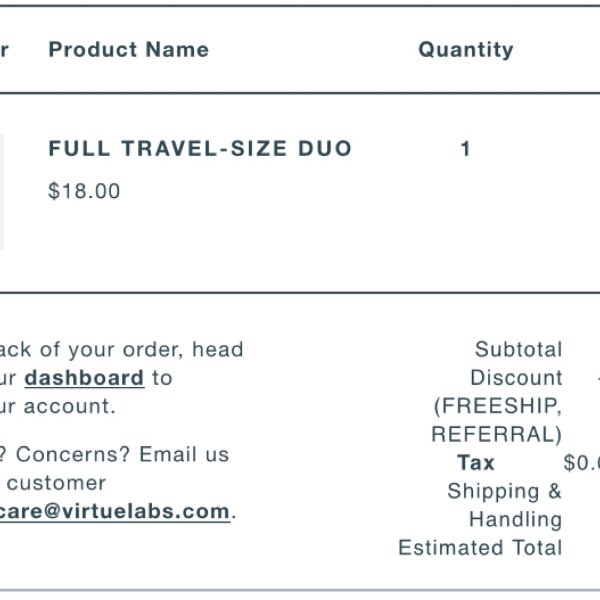Click the care@virtuelabs.com email link
Image resolution: width=600 pixels, height=600 pixels.
coord(114,511)
